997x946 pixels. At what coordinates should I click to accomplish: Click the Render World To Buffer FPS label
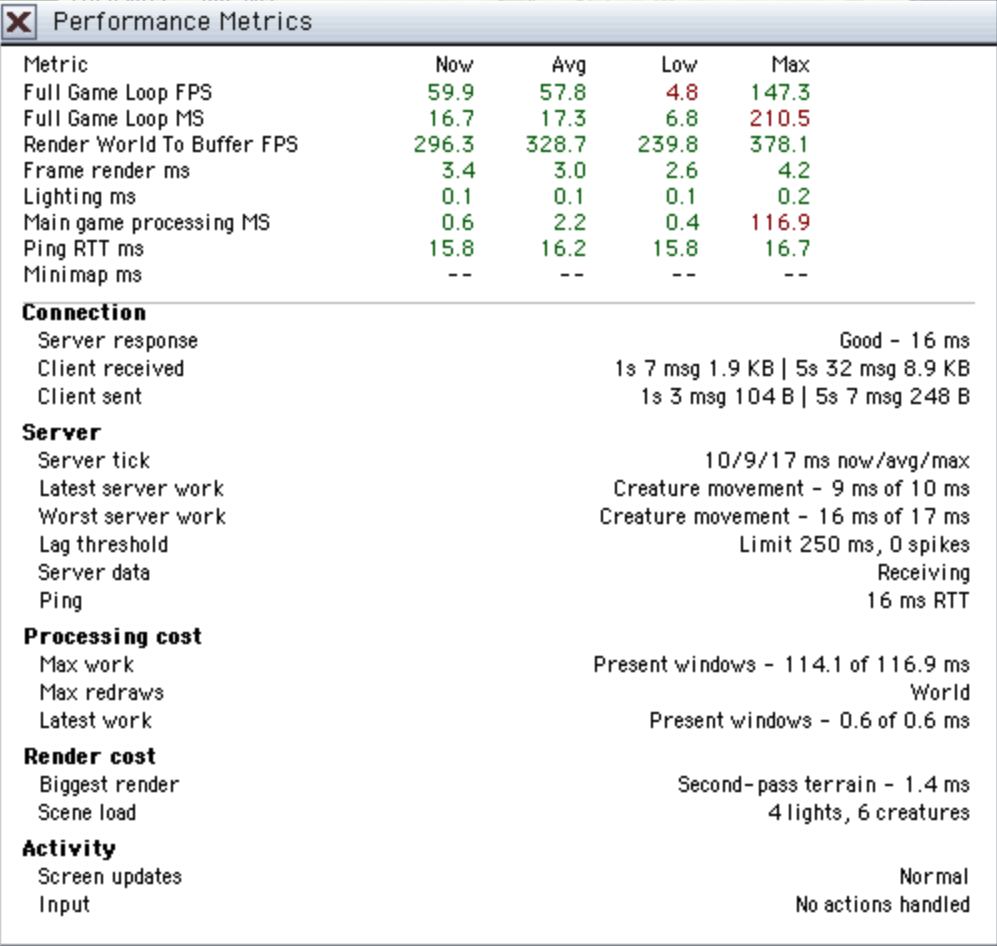[160, 145]
